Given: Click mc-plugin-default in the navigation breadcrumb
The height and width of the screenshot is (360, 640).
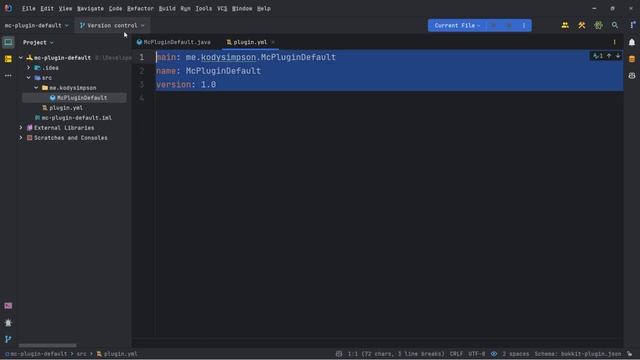Looking at the screenshot, I should 36,354.
